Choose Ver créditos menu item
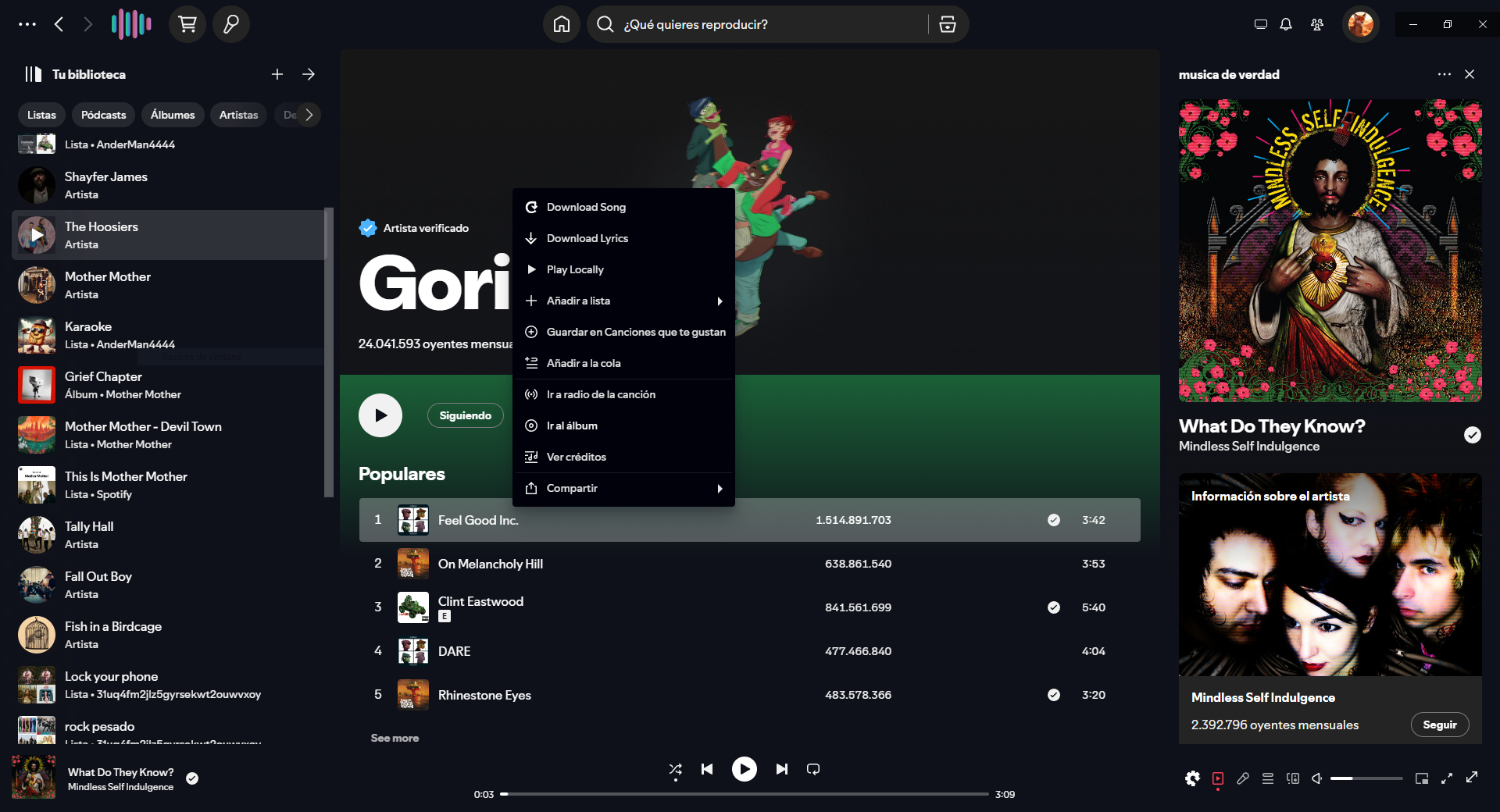The image size is (1500, 812). coord(623,457)
